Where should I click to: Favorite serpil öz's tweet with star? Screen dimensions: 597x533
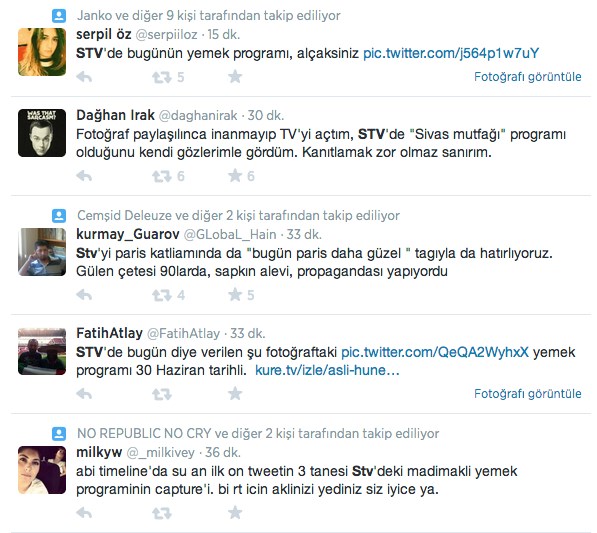point(235,77)
